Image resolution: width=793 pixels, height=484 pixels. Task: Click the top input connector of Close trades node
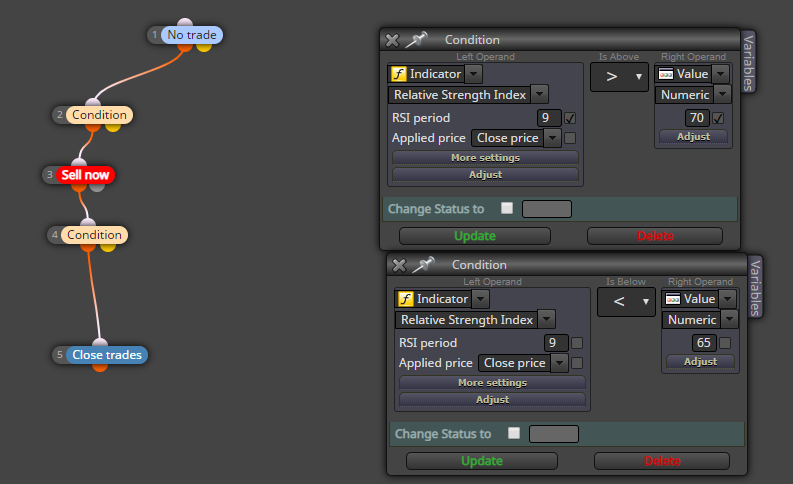[100, 342]
